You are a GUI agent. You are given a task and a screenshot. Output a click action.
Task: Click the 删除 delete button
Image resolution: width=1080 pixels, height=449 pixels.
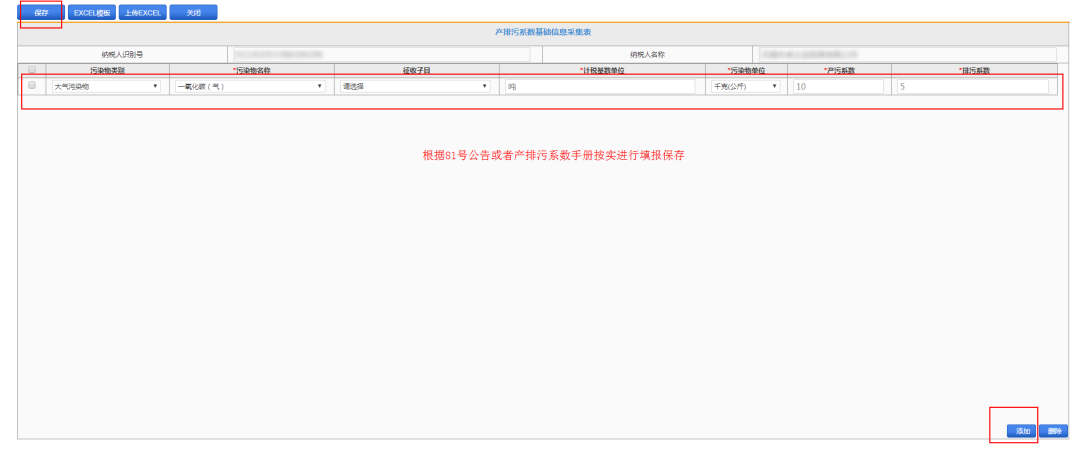point(1054,431)
